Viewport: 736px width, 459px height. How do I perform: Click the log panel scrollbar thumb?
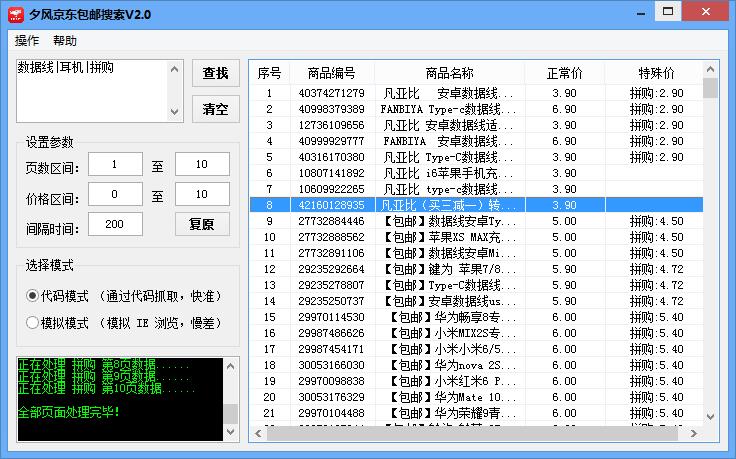tap(230, 414)
